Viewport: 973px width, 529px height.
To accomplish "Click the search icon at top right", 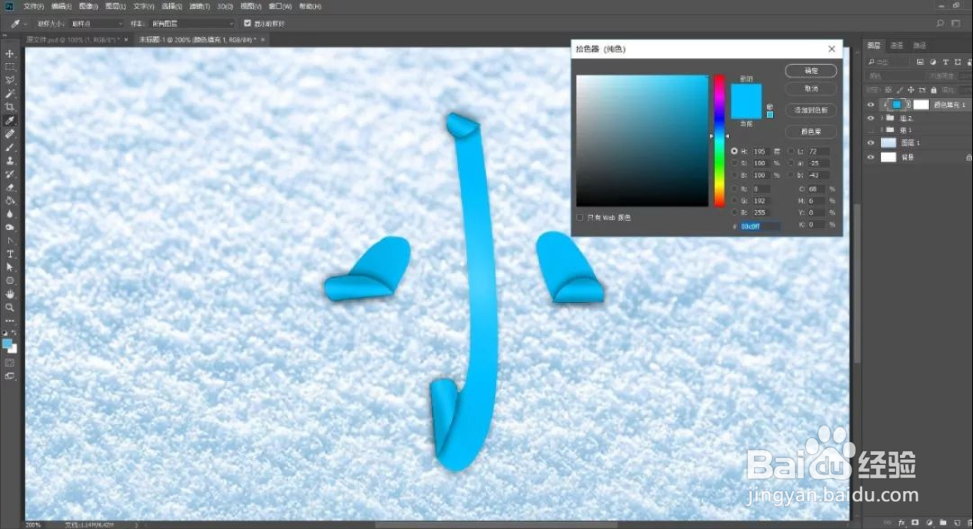I will click(x=940, y=24).
